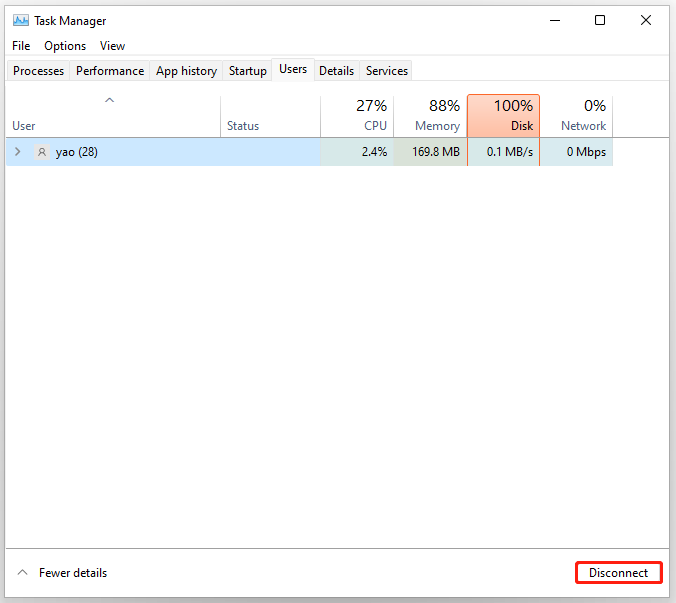
Task: Maximize the Task Manager window
Action: pos(600,20)
